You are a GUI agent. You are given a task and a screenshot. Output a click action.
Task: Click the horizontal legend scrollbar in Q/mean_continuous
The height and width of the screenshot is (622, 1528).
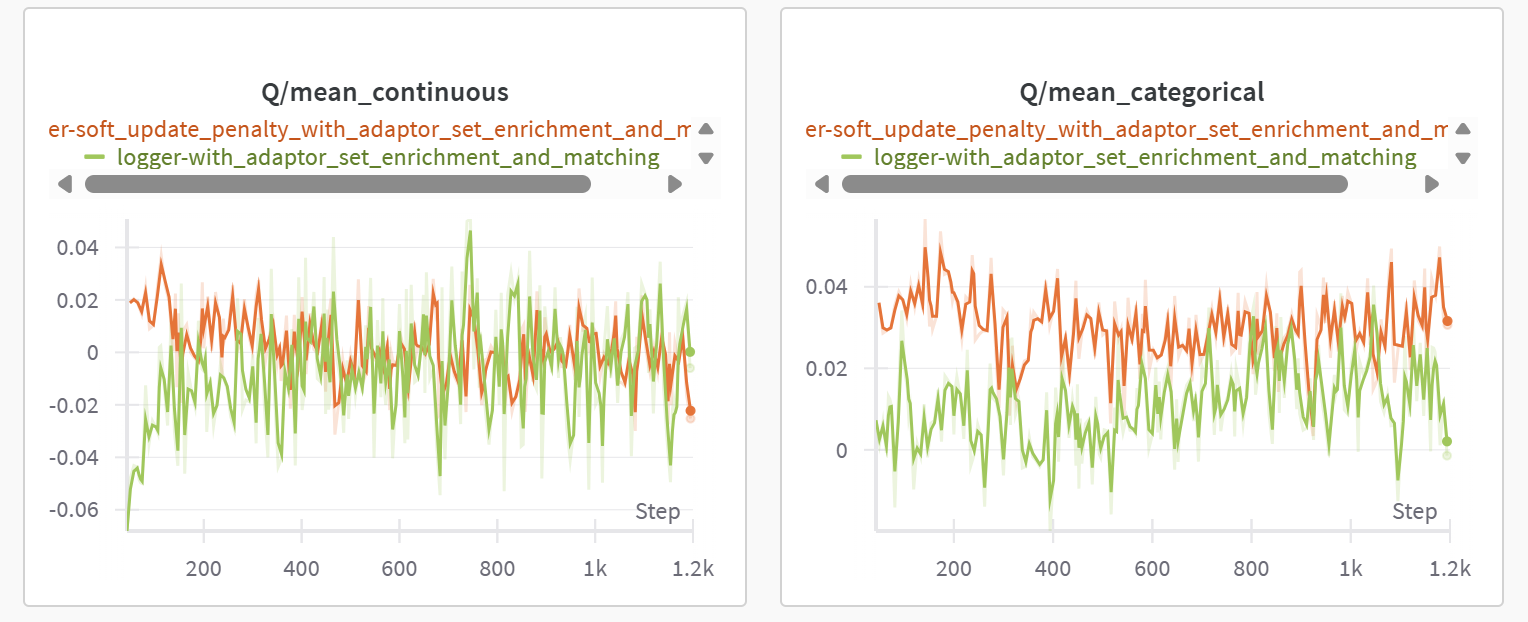click(x=338, y=184)
